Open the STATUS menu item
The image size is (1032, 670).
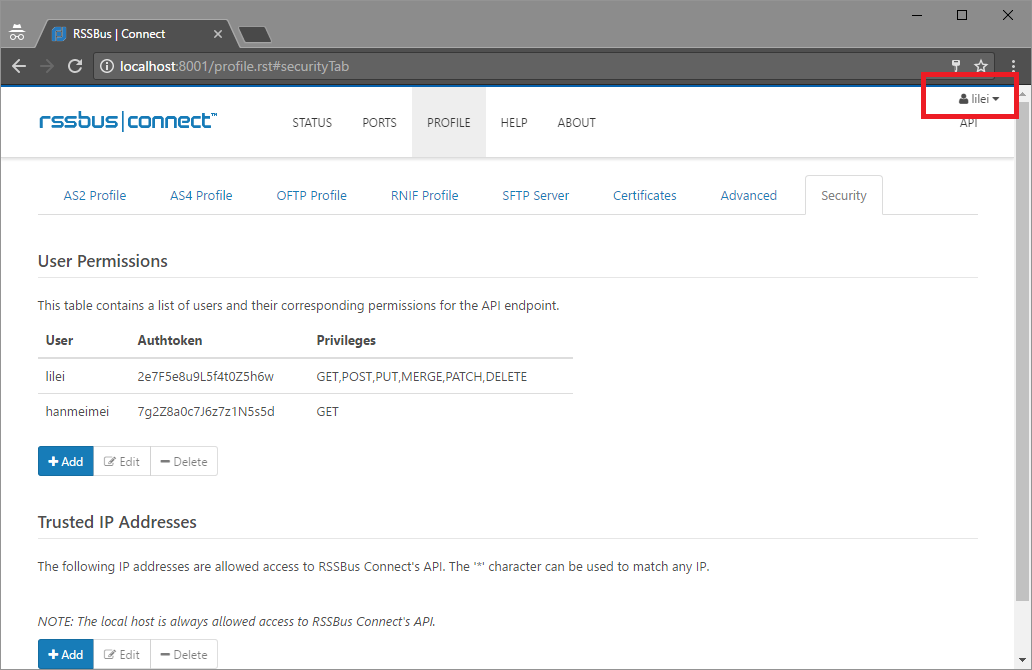click(x=312, y=123)
